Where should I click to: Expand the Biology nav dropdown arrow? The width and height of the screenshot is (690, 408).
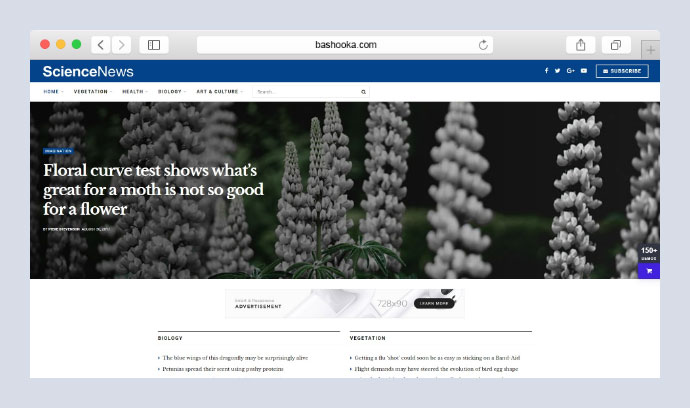tap(185, 92)
